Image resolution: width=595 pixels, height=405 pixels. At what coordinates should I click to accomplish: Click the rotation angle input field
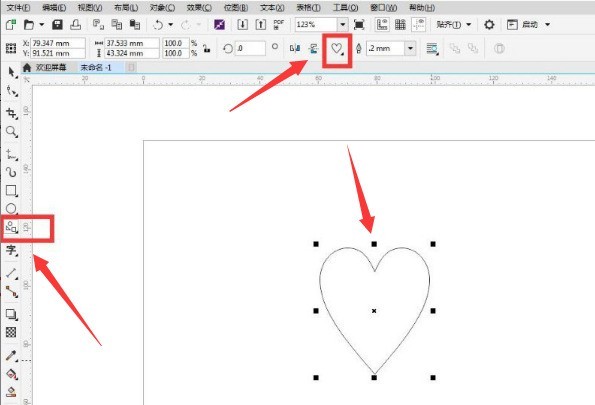coord(250,48)
